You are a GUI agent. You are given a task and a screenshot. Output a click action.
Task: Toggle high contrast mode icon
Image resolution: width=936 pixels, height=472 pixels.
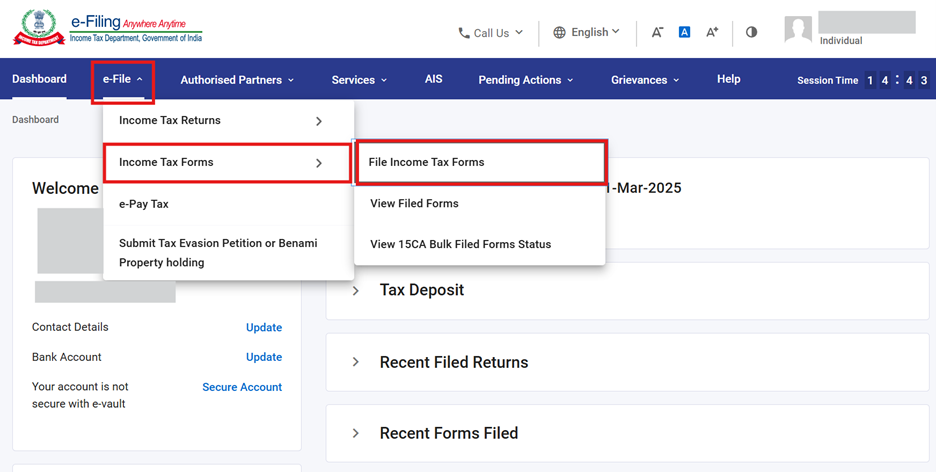751,32
